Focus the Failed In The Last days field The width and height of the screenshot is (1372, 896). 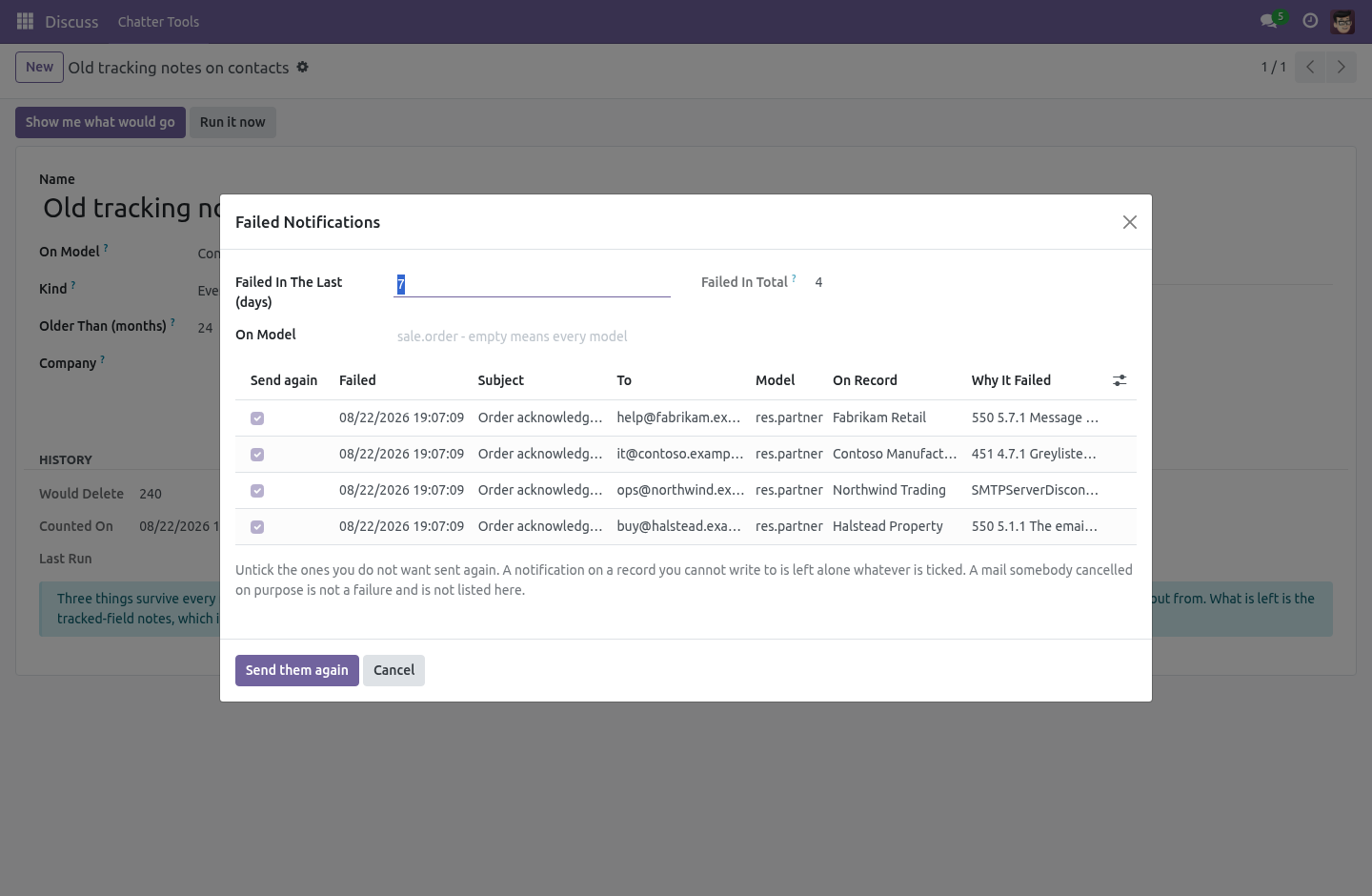532,284
